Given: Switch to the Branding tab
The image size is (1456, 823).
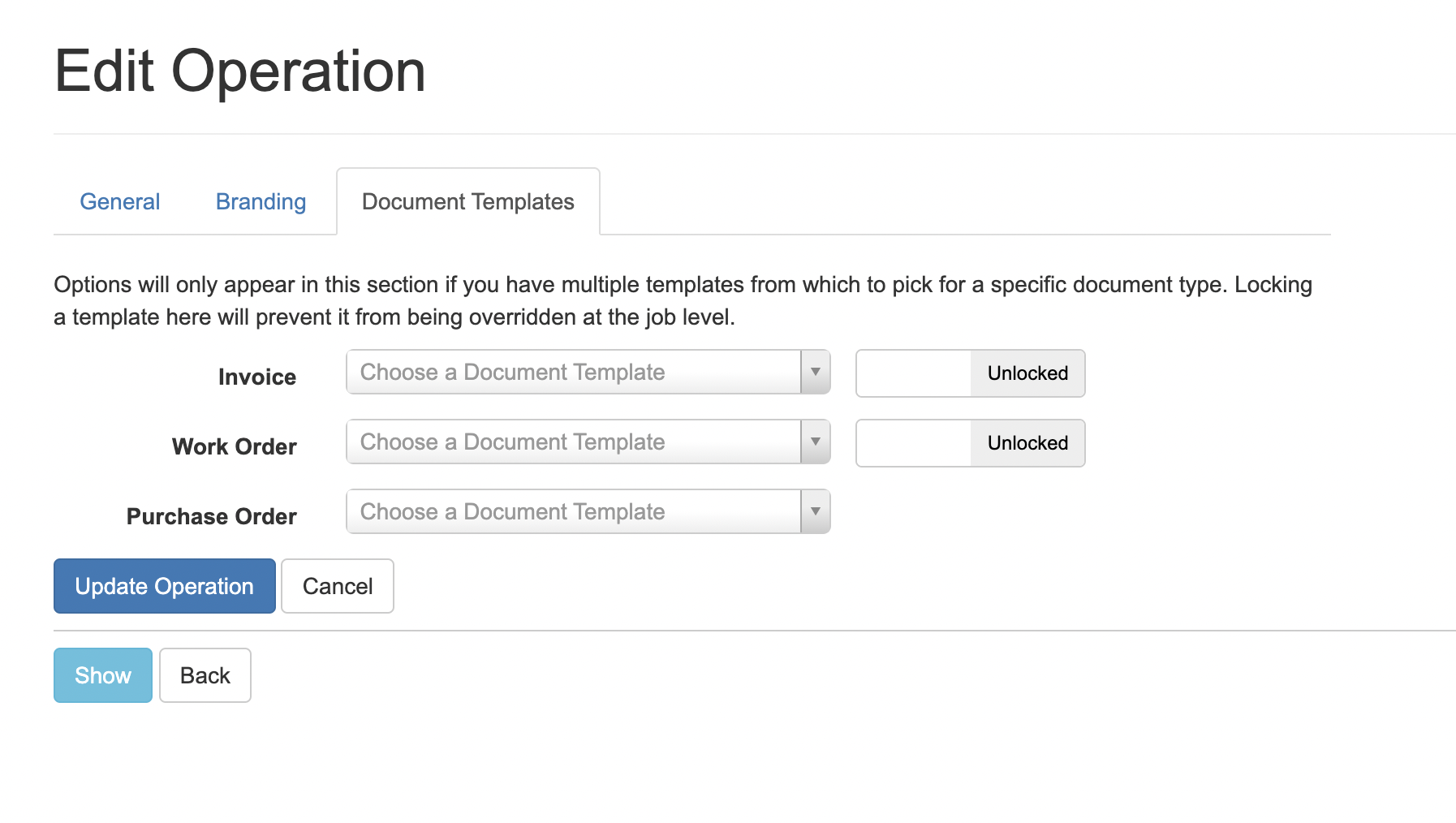Looking at the screenshot, I should (x=261, y=201).
